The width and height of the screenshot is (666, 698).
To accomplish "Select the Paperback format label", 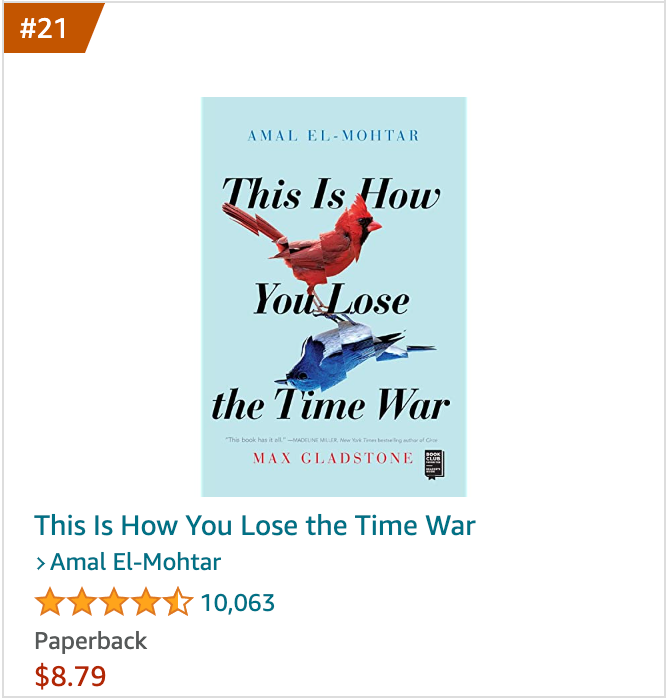I will coord(91,641).
